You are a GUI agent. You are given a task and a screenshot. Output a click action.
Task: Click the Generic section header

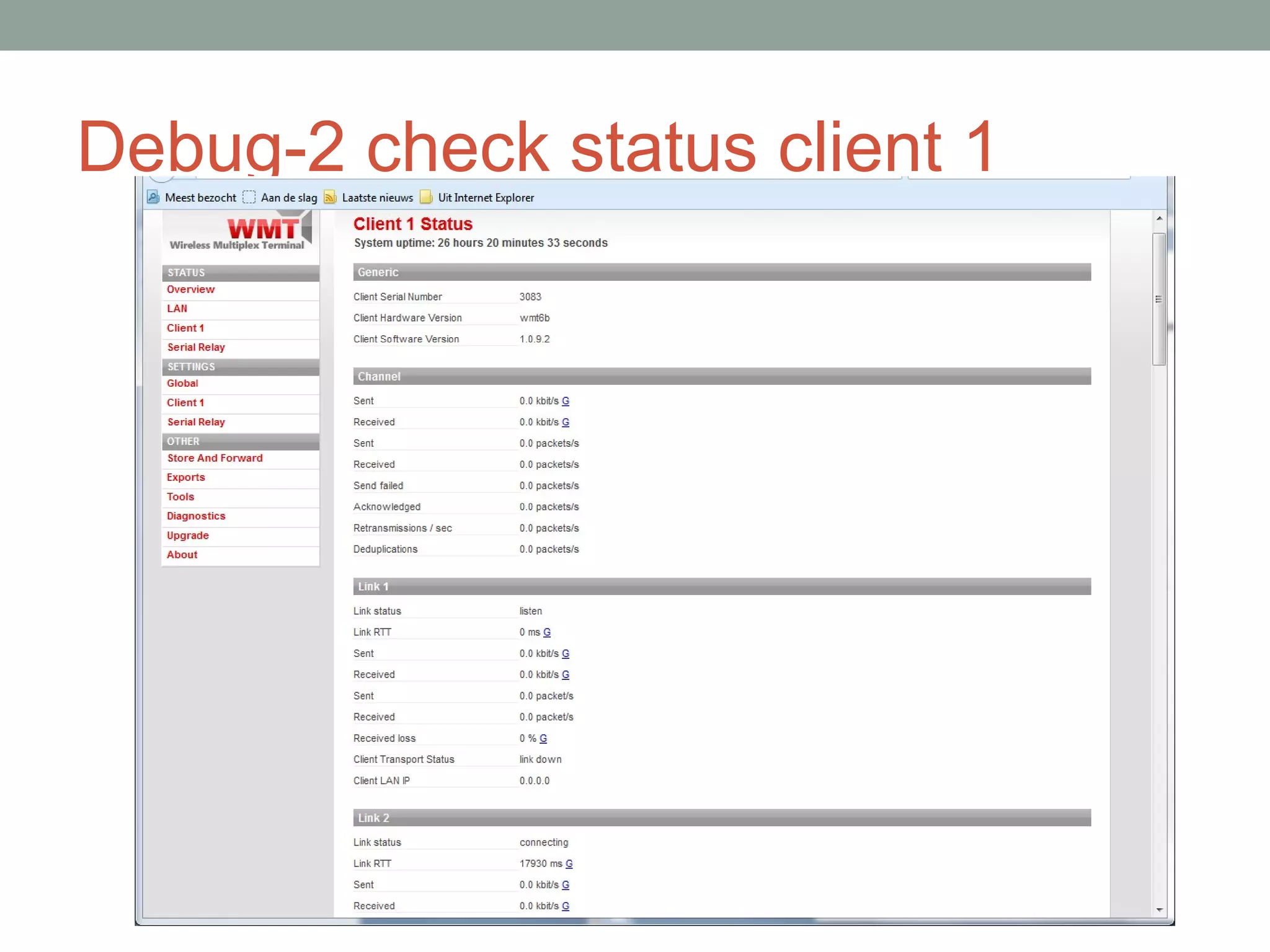(x=722, y=272)
